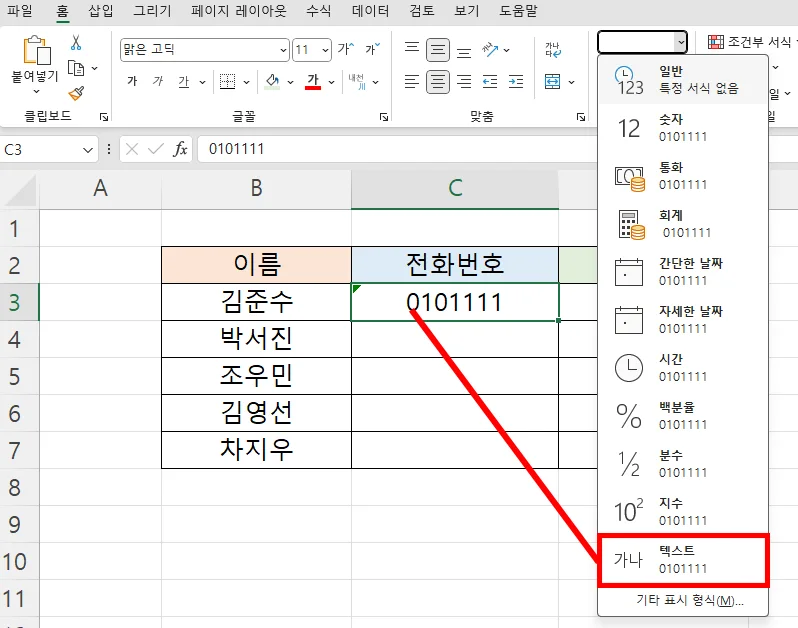Viewport: 798px width, 628px height.
Task: Choose the 자세한 날짜 format
Action: (682, 320)
